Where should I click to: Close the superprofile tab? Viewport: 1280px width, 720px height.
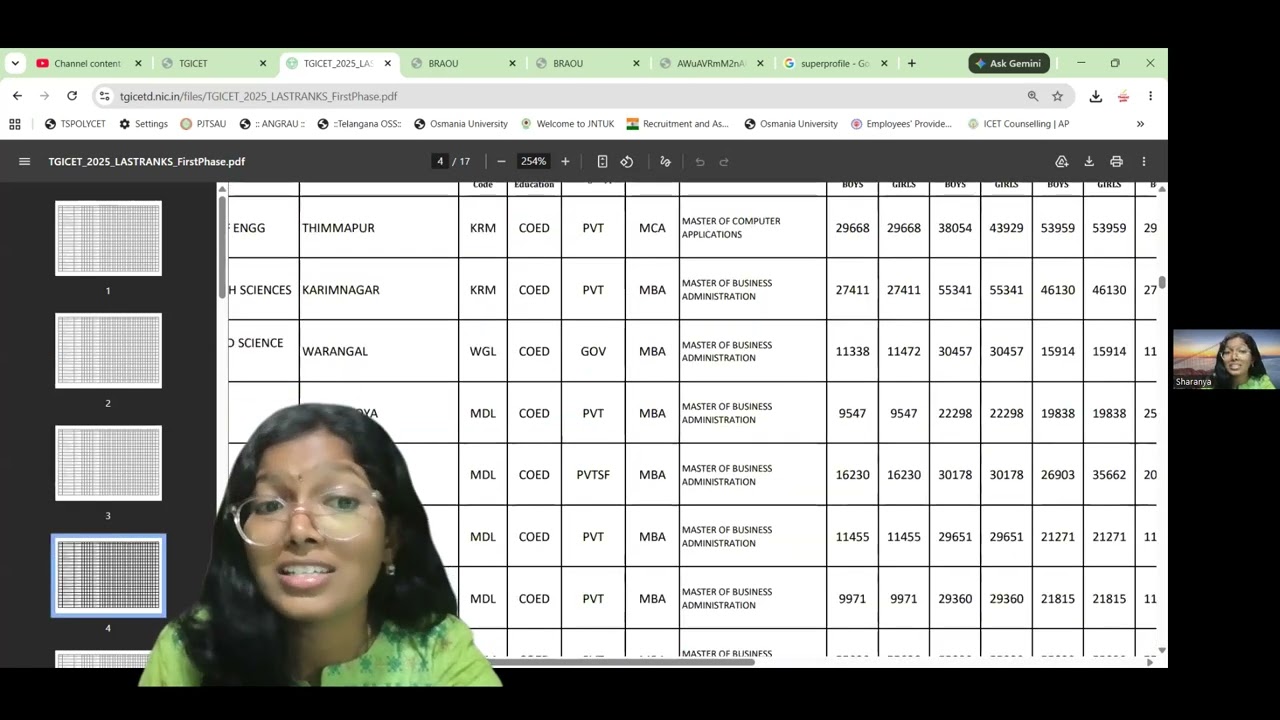click(884, 63)
